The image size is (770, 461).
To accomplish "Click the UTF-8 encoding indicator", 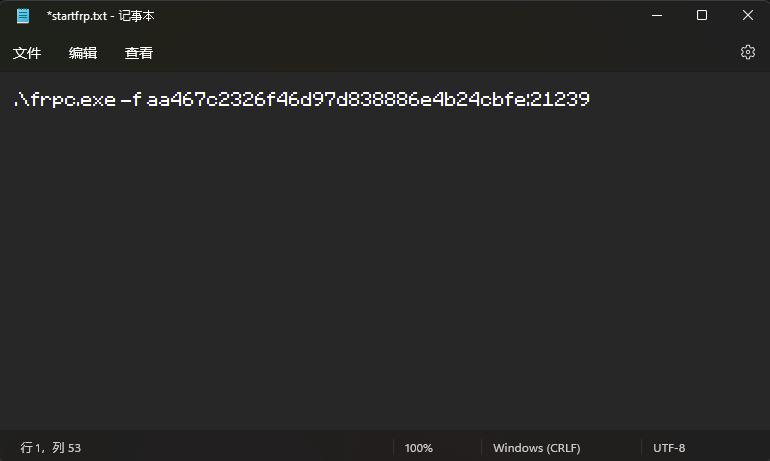I will [x=669, y=448].
